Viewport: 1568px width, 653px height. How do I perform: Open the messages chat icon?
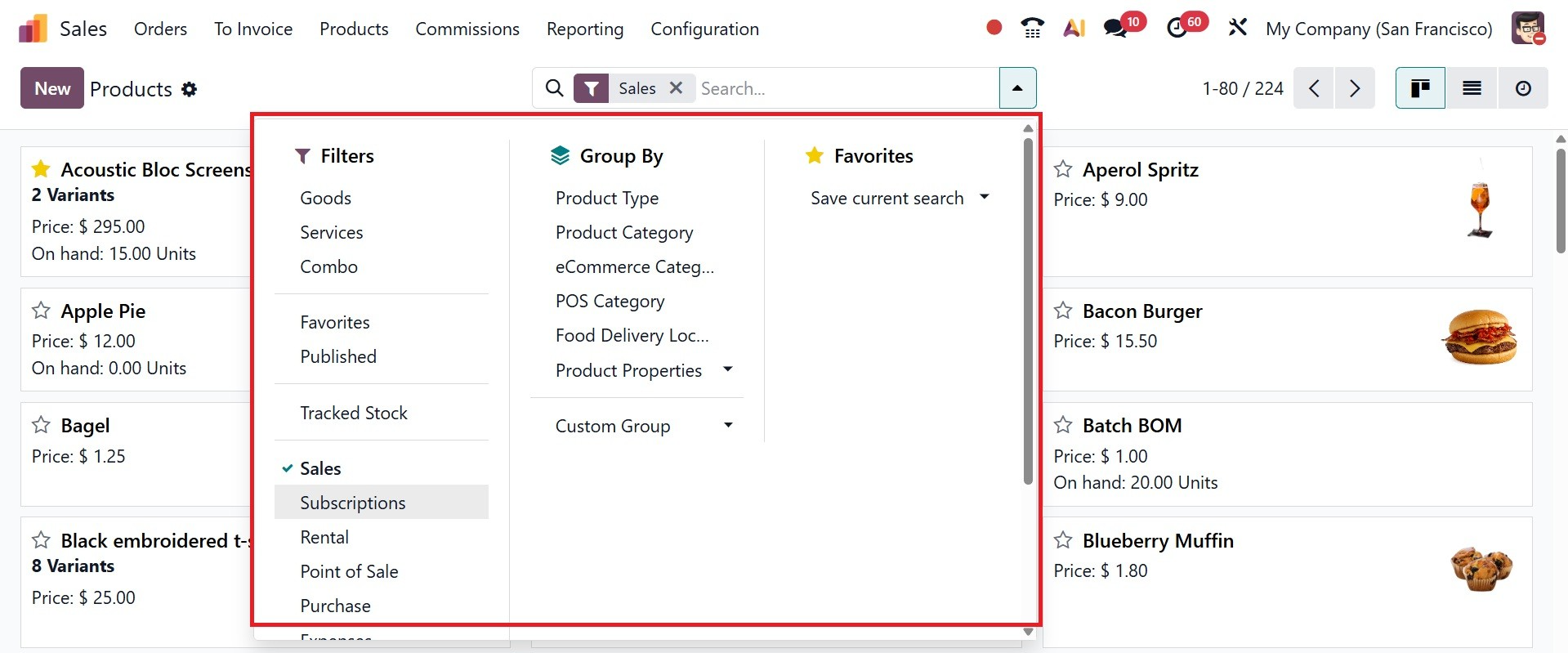click(x=1115, y=29)
